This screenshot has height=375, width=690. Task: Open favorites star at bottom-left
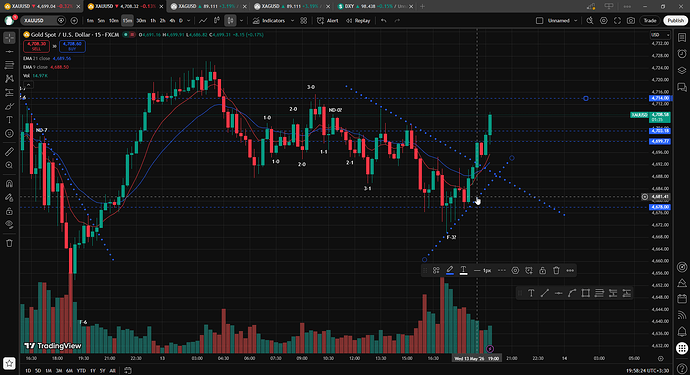coord(9,364)
